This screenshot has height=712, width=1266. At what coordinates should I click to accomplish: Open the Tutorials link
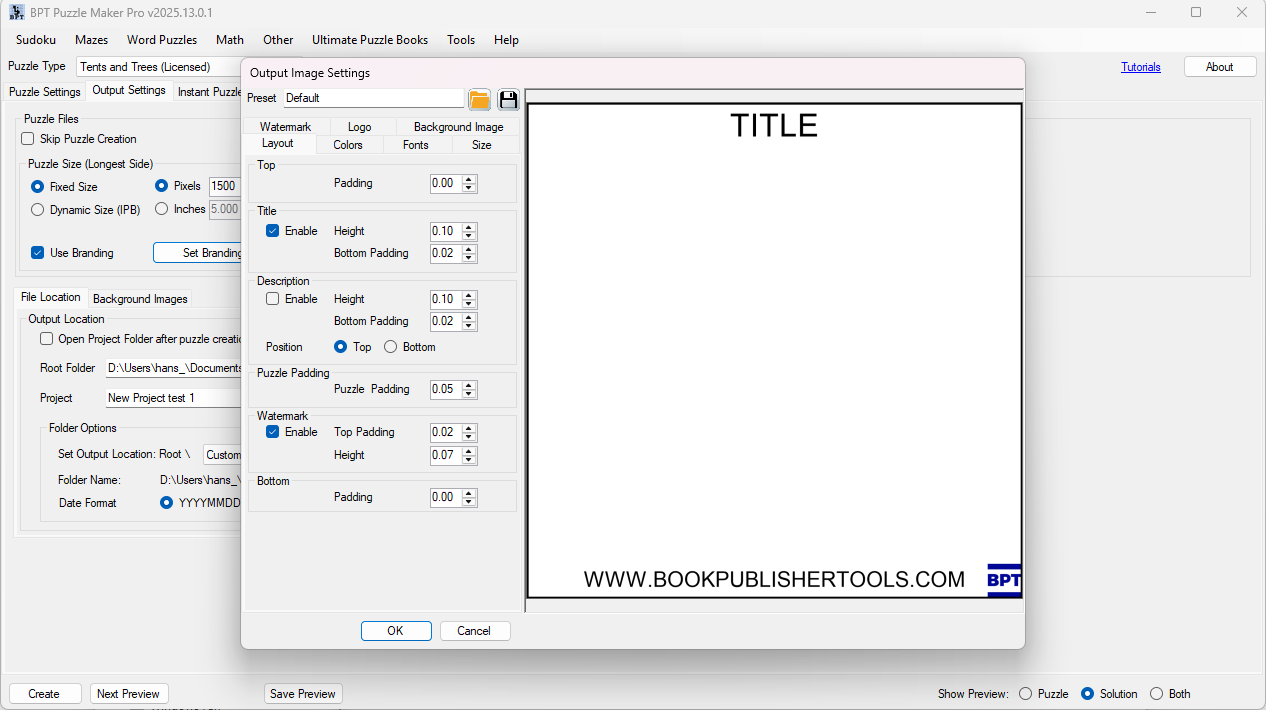click(x=1140, y=67)
